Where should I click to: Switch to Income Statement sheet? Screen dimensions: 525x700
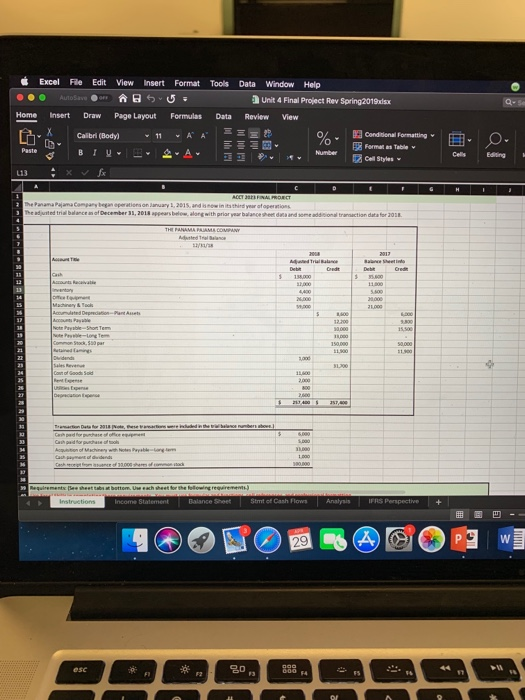point(142,502)
